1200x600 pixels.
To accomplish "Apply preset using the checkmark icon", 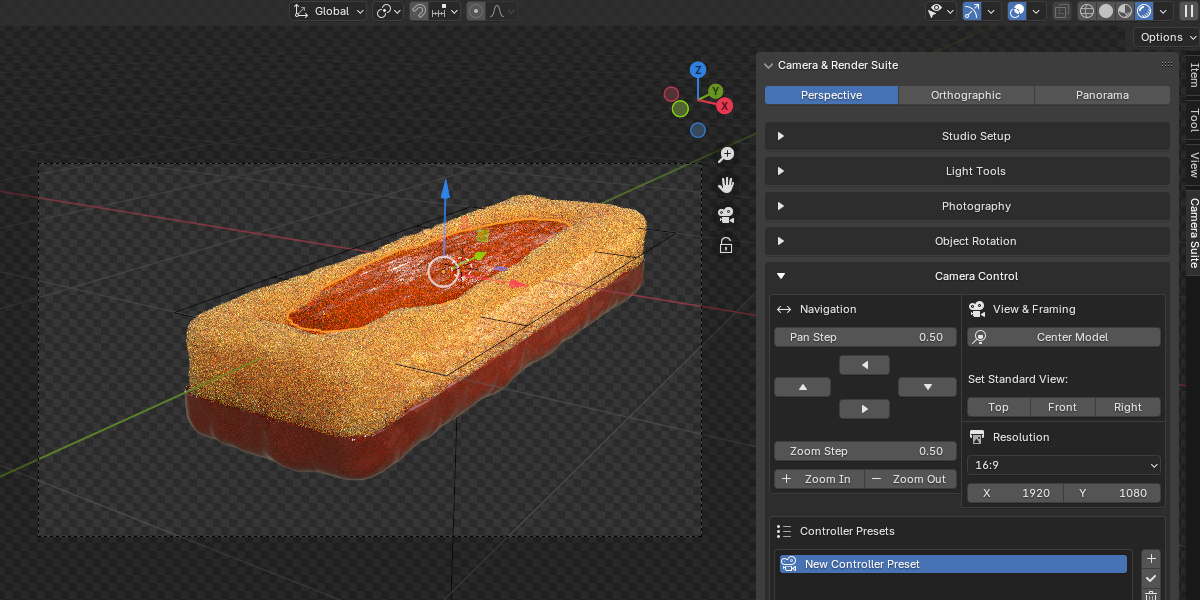I will pos(1151,579).
